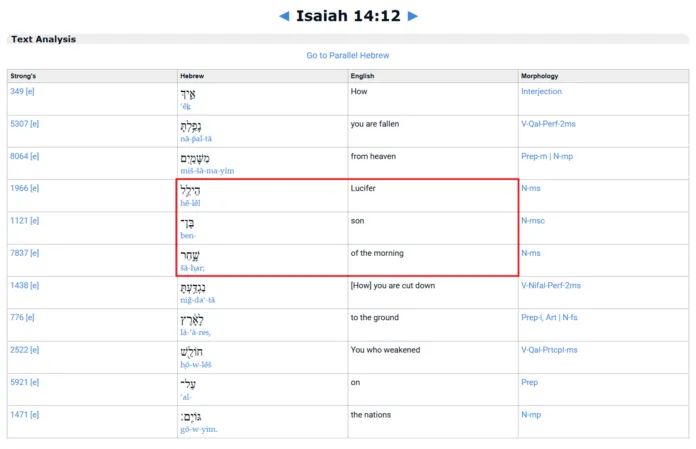Click the V-Qal-Perf-2ms morphology link
The image size is (696, 449).
[x=551, y=124]
